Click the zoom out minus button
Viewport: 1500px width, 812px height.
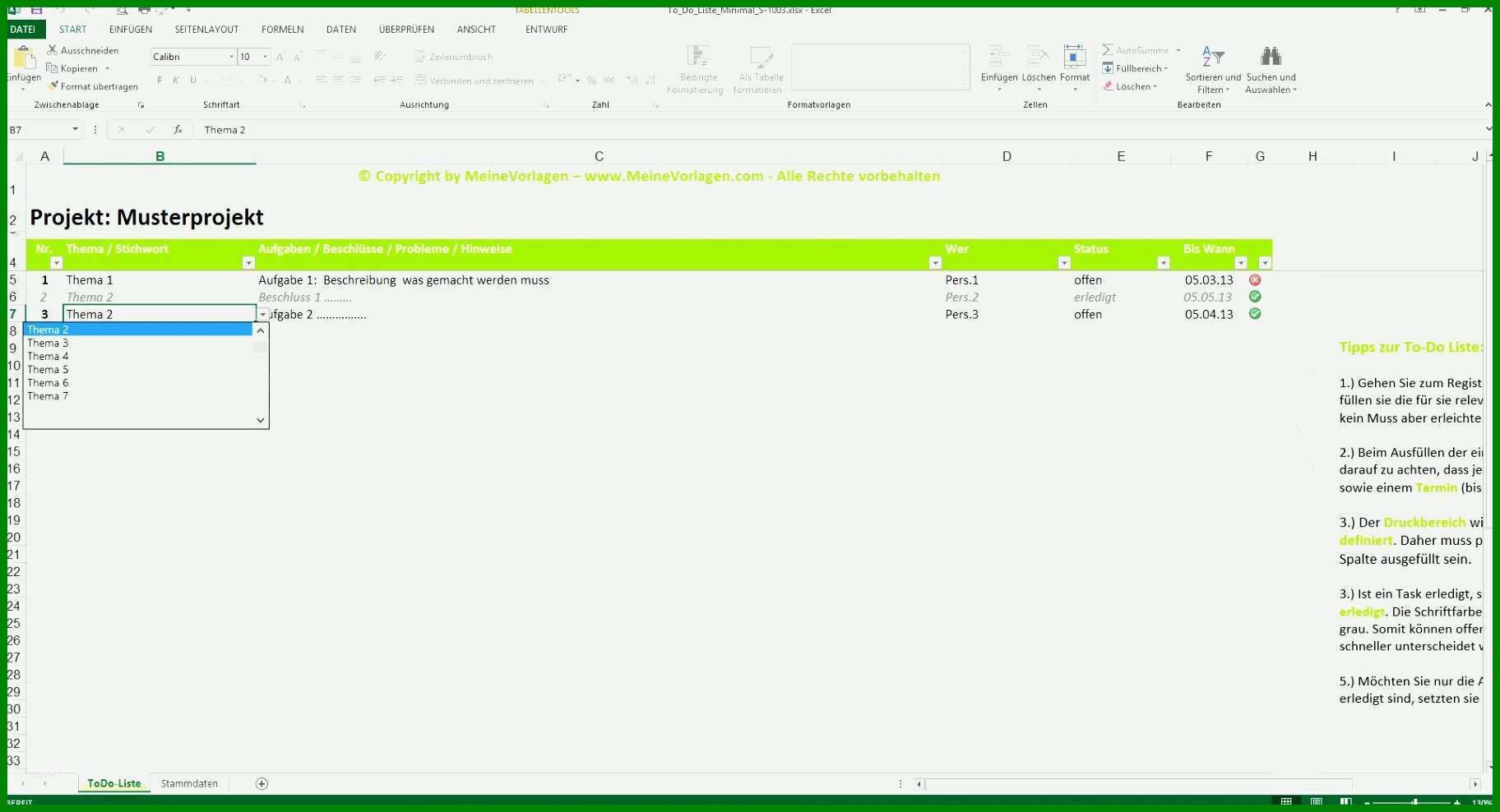pos(1368,802)
